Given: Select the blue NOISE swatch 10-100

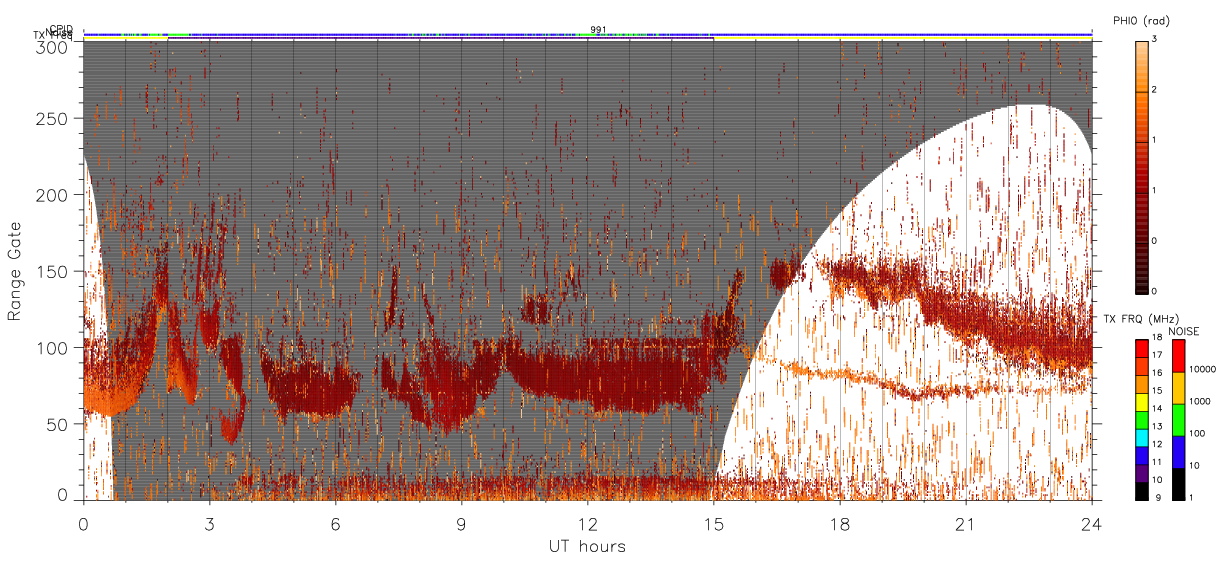Looking at the screenshot, I should tap(1178, 452).
